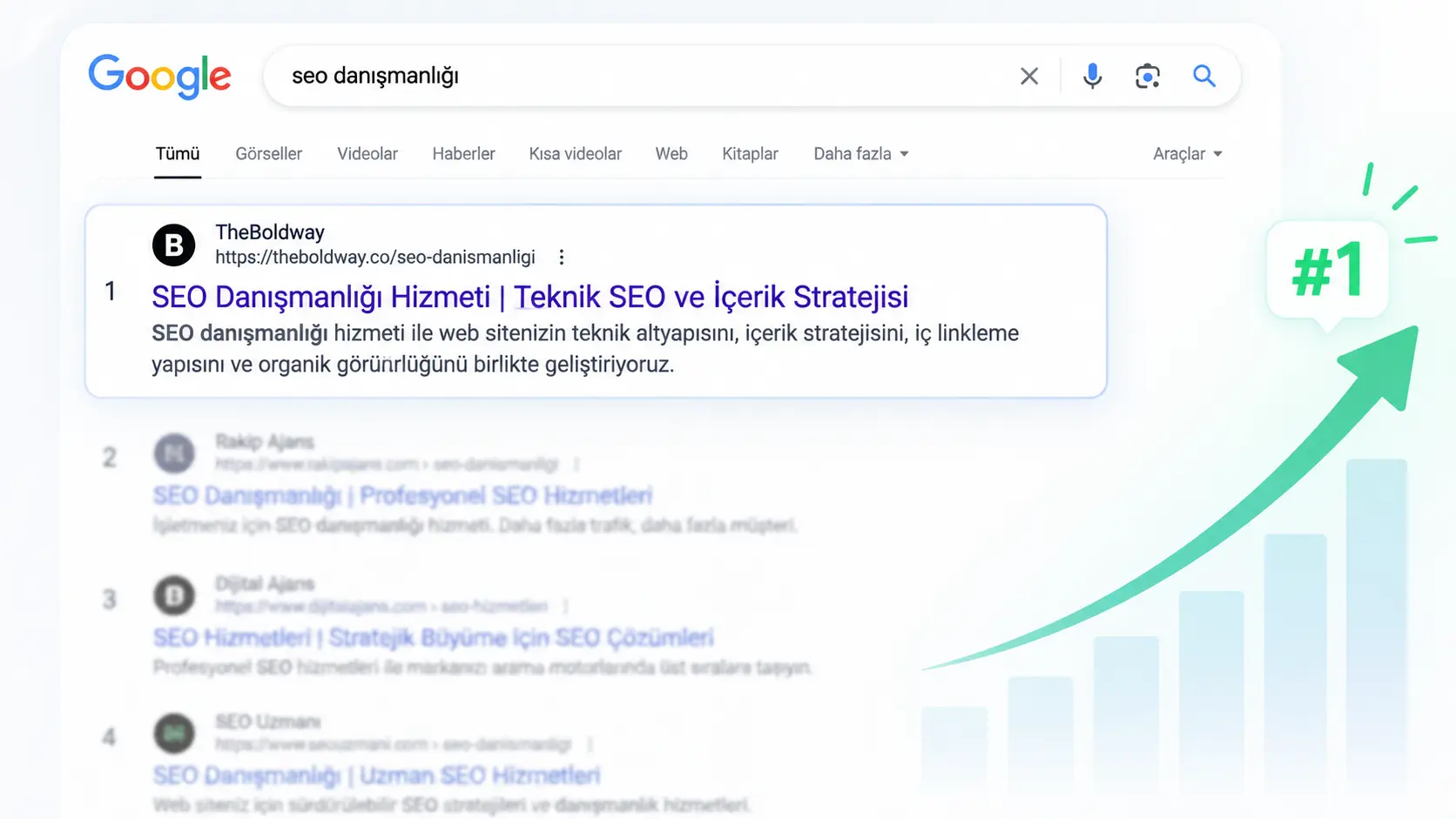Switch to the Görseller tab
This screenshot has width=1456, height=819.
[x=268, y=154]
